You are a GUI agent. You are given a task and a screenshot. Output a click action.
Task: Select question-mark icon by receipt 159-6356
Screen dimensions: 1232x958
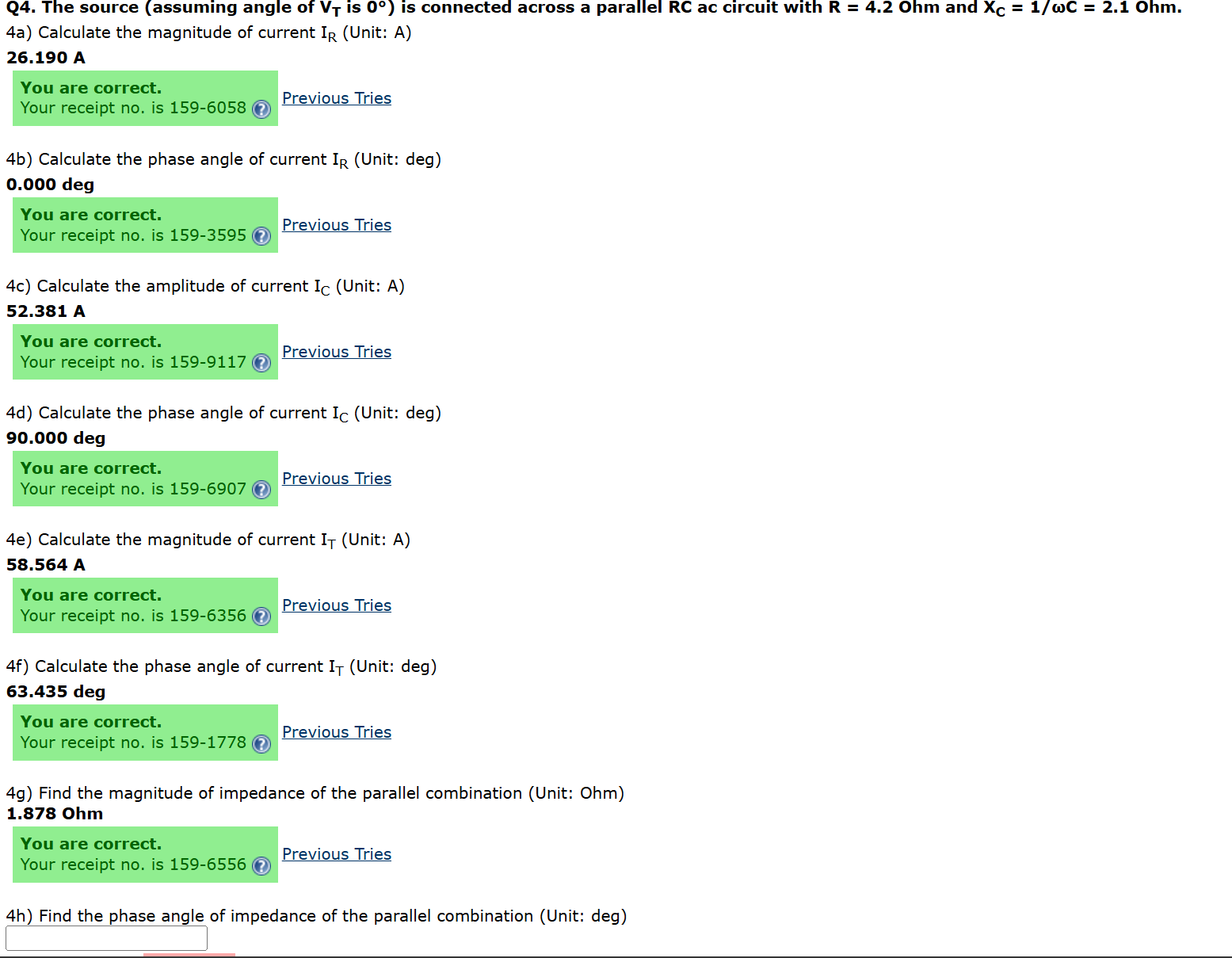(x=261, y=616)
